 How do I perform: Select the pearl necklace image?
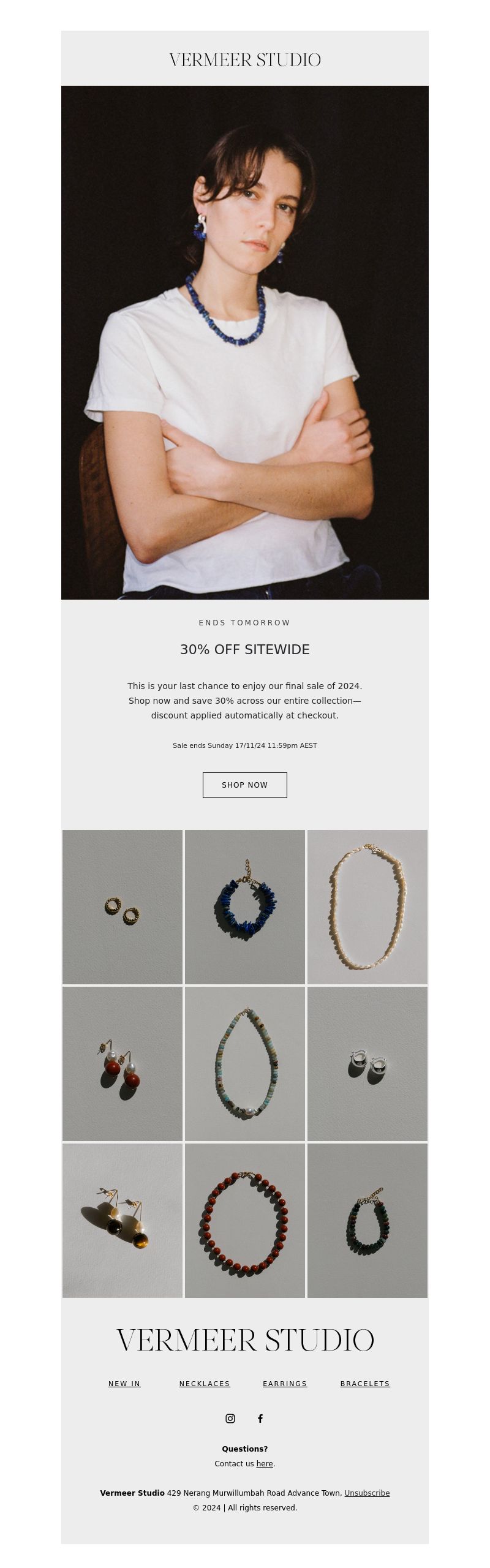[367, 907]
